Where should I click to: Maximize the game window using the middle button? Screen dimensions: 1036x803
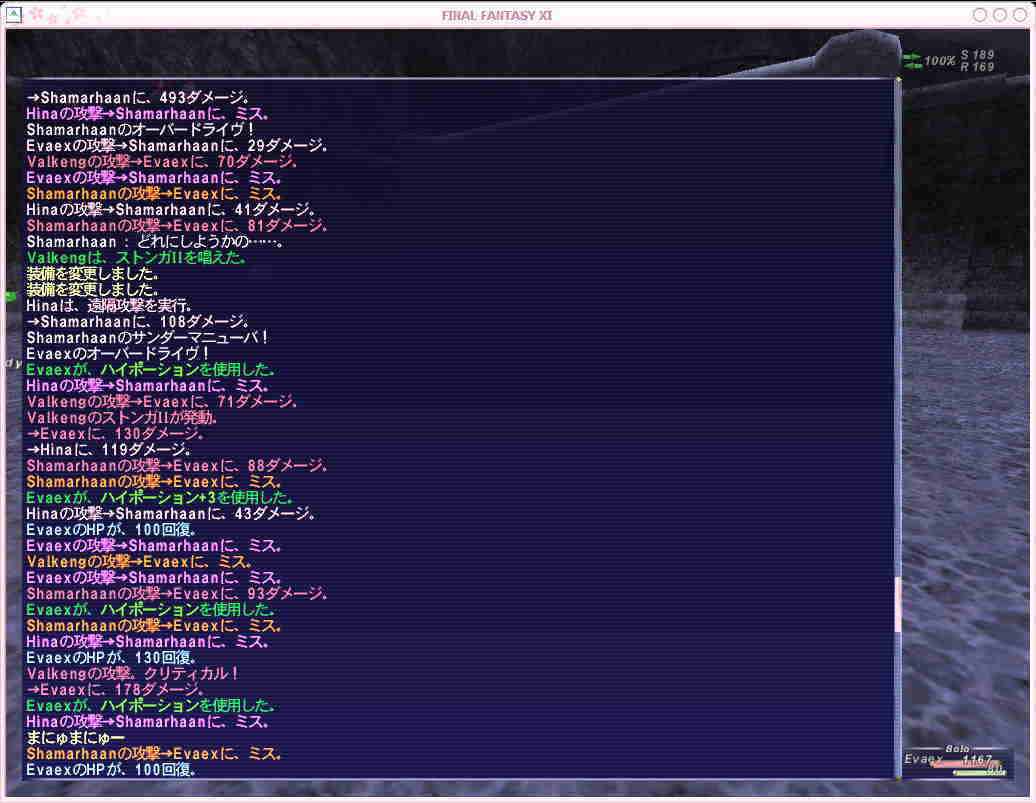tap(1000, 14)
